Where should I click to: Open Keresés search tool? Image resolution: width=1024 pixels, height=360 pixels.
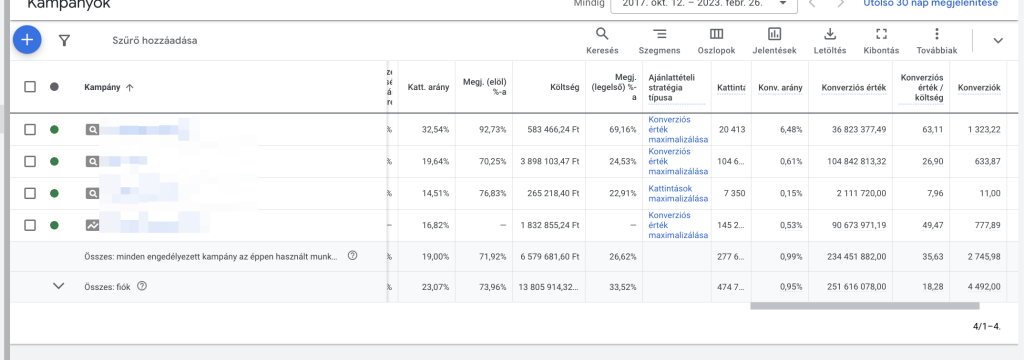point(602,41)
